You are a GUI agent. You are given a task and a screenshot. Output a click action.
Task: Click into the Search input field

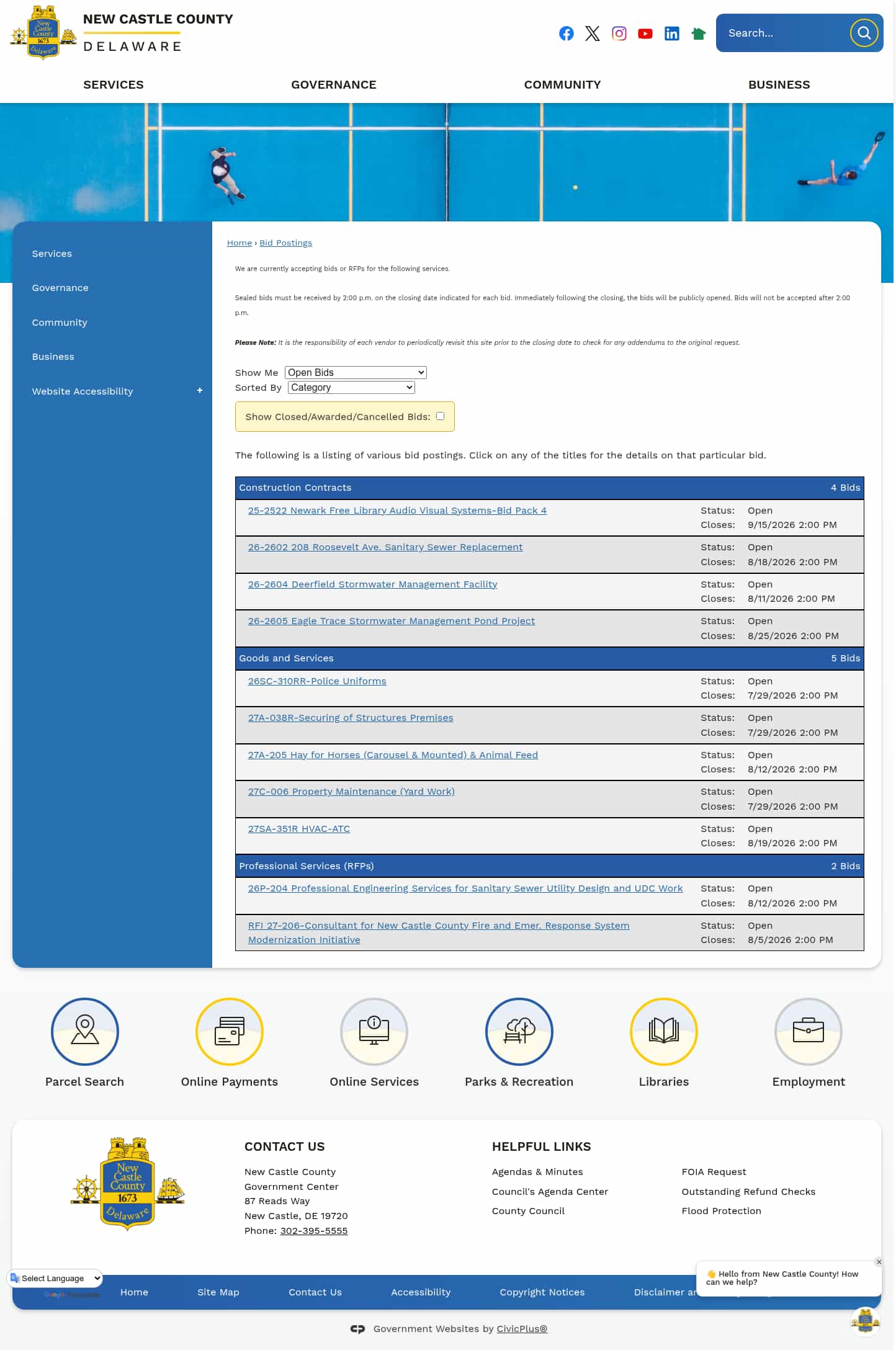click(x=783, y=33)
